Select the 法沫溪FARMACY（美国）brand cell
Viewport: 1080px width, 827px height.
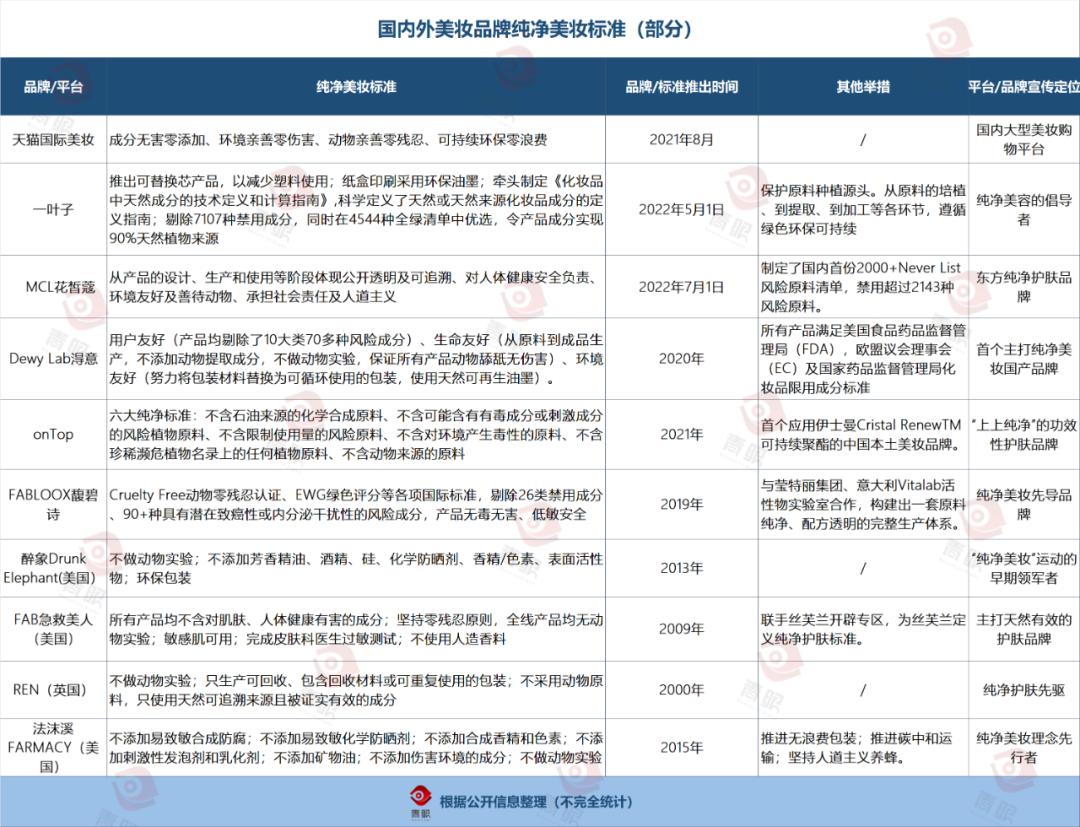[53, 747]
